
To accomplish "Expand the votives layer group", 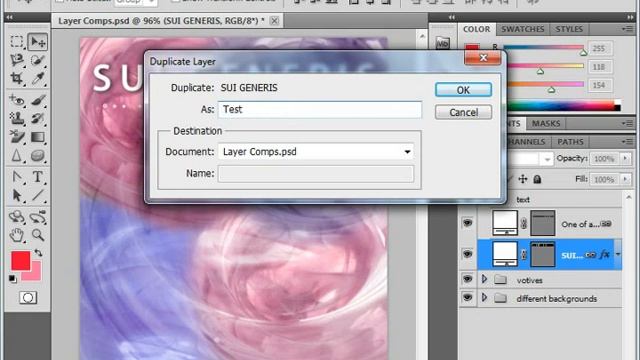I will [484, 279].
